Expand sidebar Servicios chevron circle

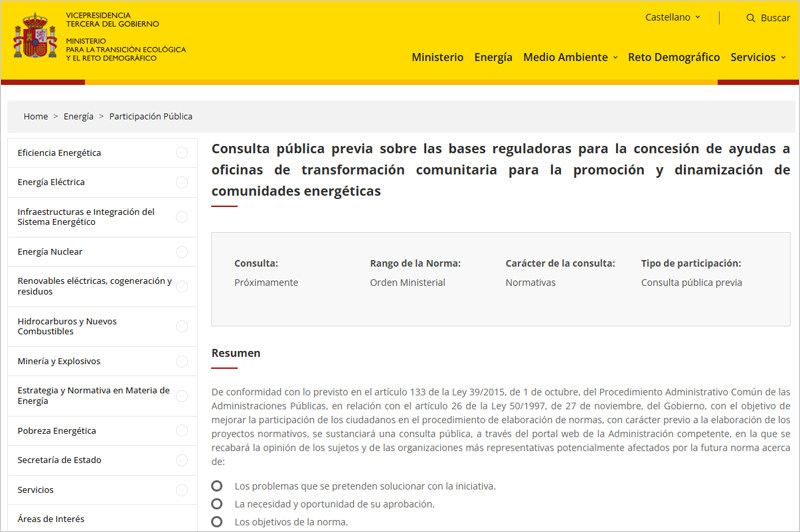coord(182,490)
